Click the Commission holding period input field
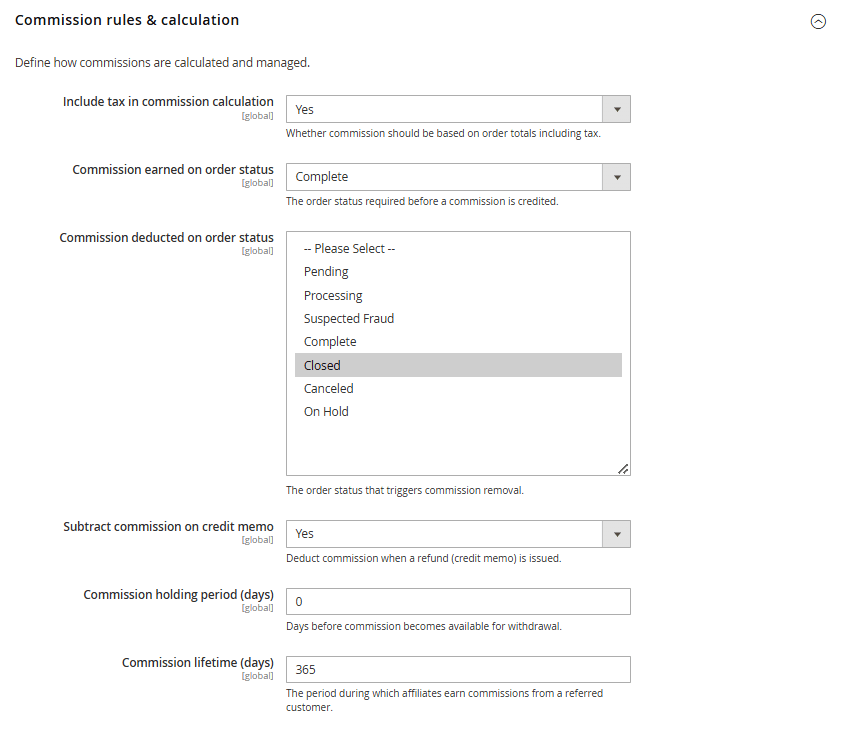Image resolution: width=841 pixels, height=734 pixels. (458, 601)
